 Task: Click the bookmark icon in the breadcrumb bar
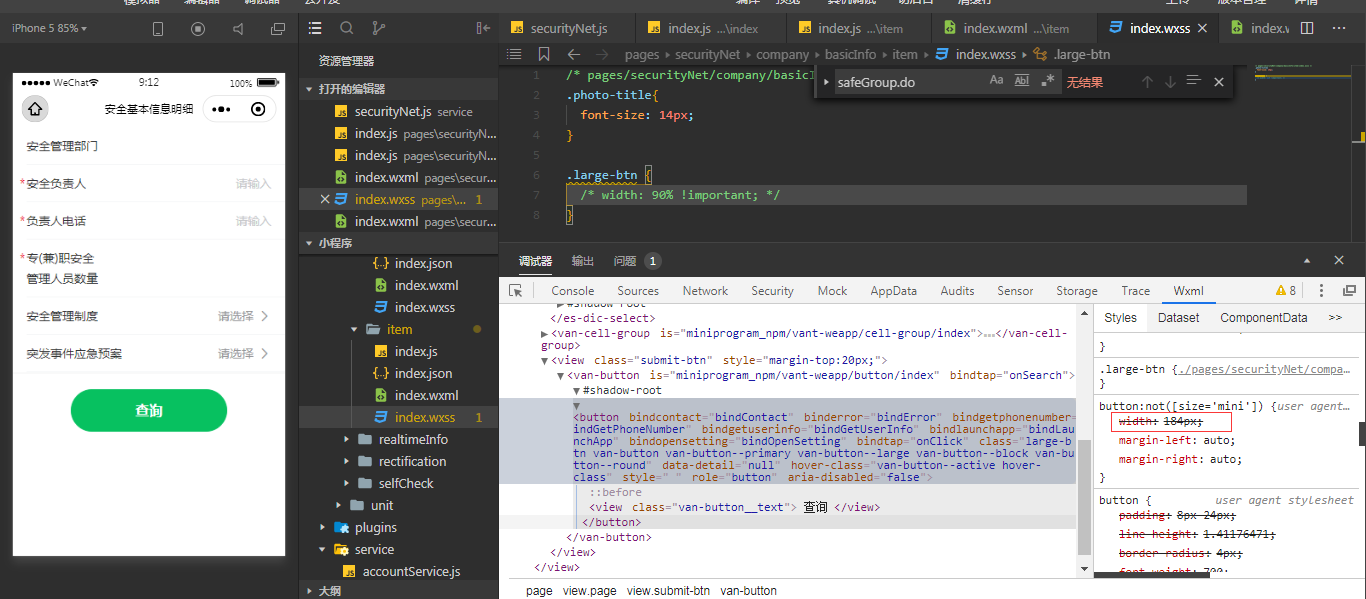click(x=544, y=55)
